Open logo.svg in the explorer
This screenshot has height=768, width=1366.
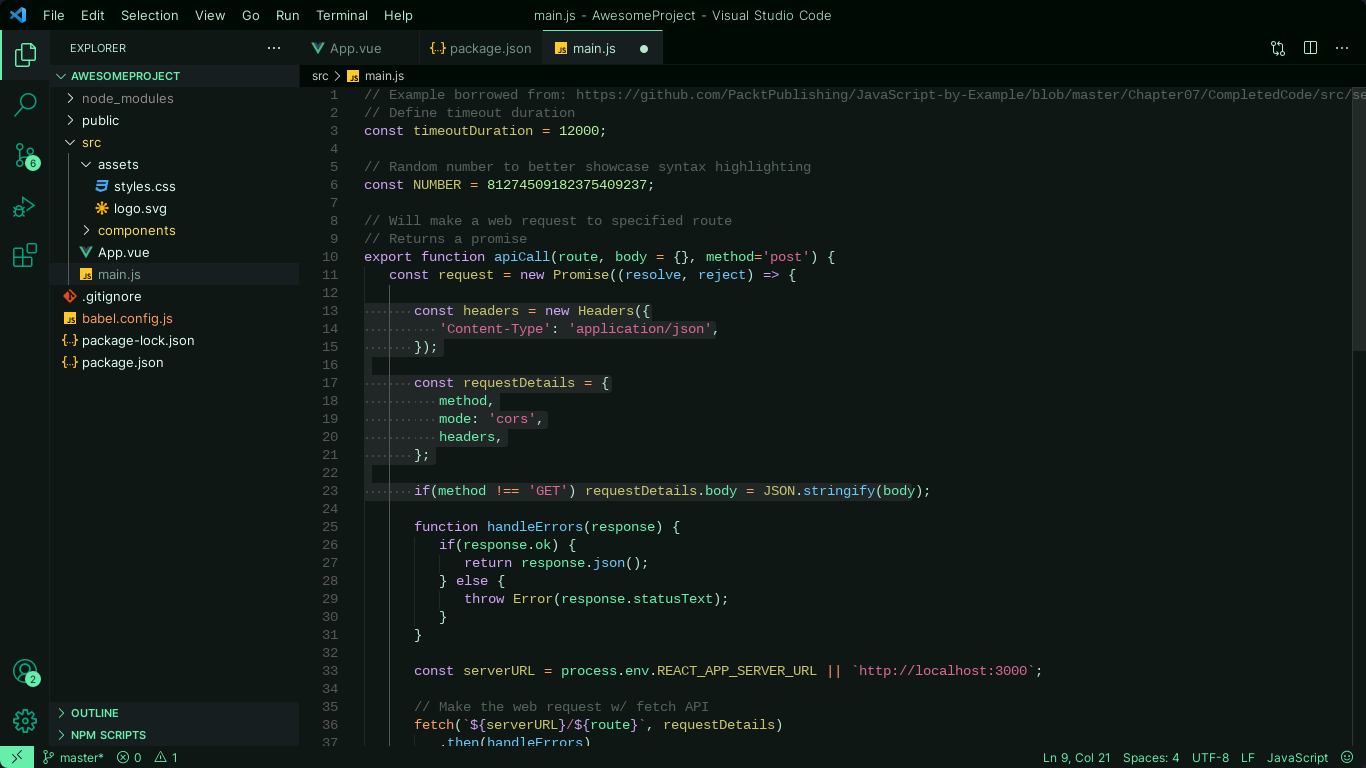[x=175, y=208]
